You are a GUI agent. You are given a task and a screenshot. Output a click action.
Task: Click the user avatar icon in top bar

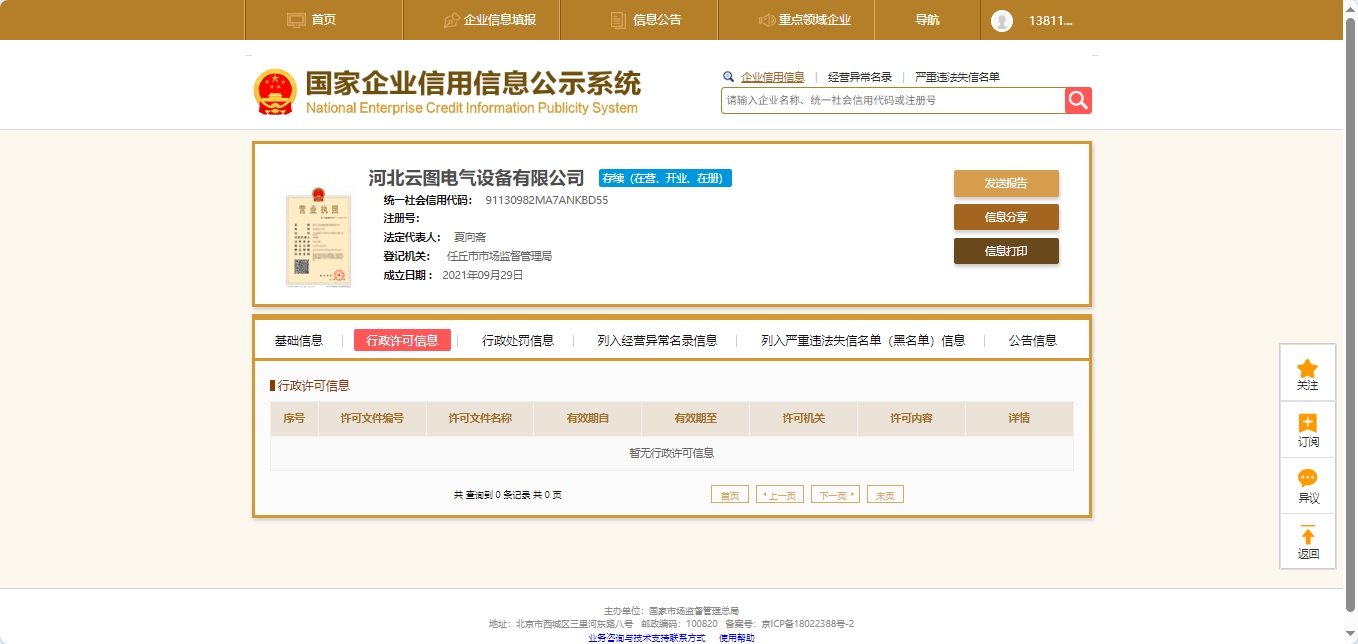click(x=1002, y=20)
